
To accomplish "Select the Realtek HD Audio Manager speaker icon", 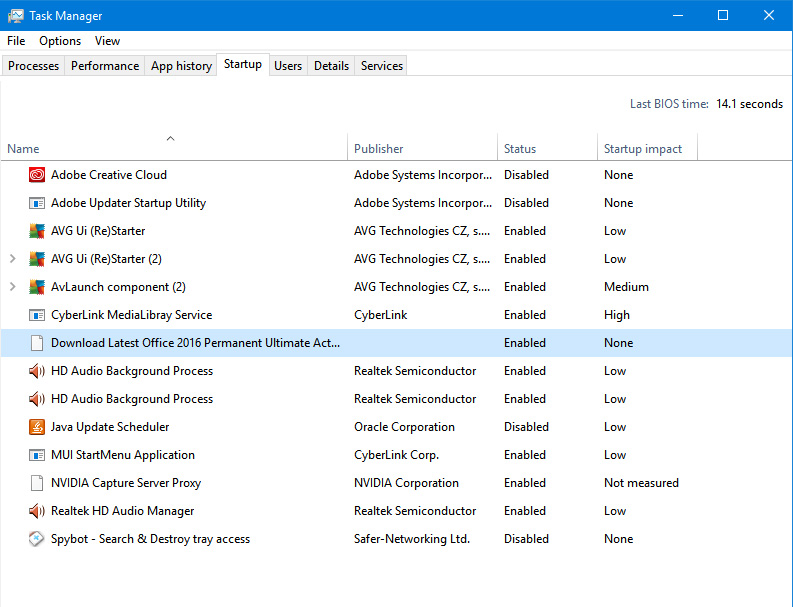I will tap(37, 511).
